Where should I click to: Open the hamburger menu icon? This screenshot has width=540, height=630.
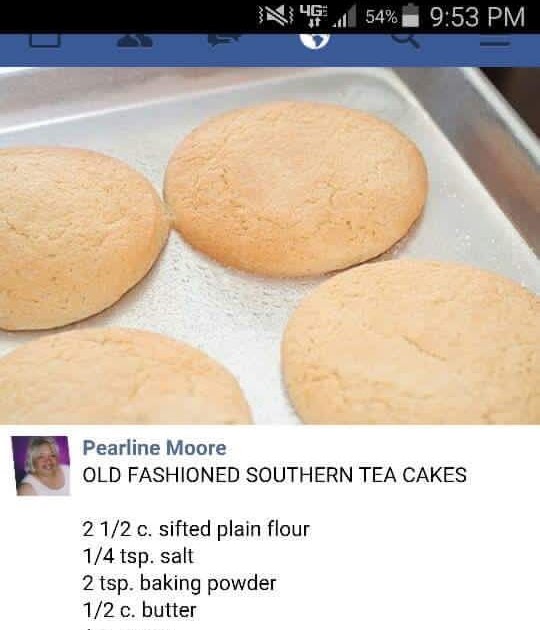(x=495, y=41)
